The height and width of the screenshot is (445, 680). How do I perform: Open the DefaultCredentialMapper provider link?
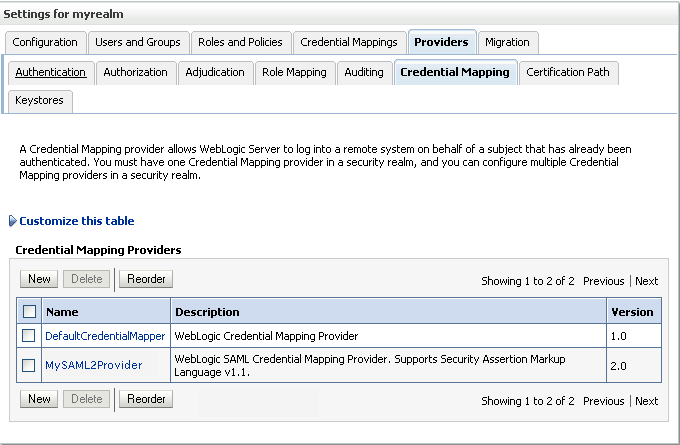[x=105, y=336]
